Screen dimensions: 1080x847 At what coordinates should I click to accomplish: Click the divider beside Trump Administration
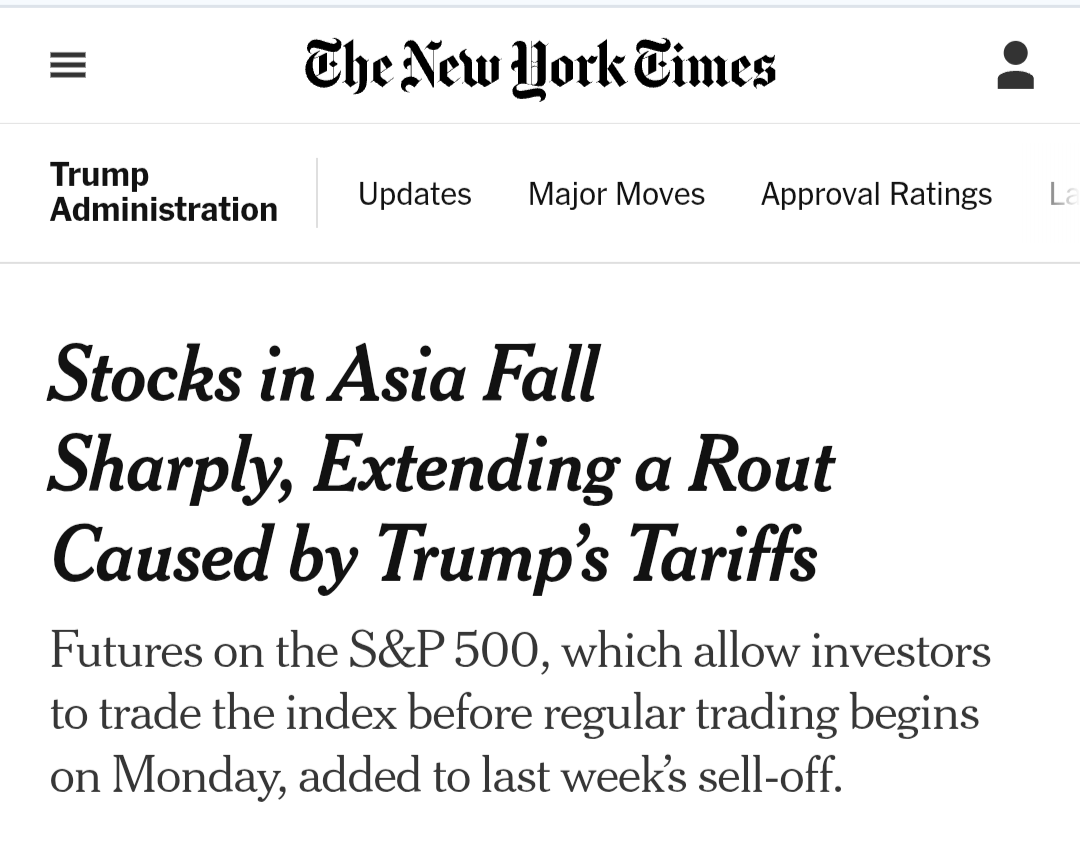click(317, 193)
